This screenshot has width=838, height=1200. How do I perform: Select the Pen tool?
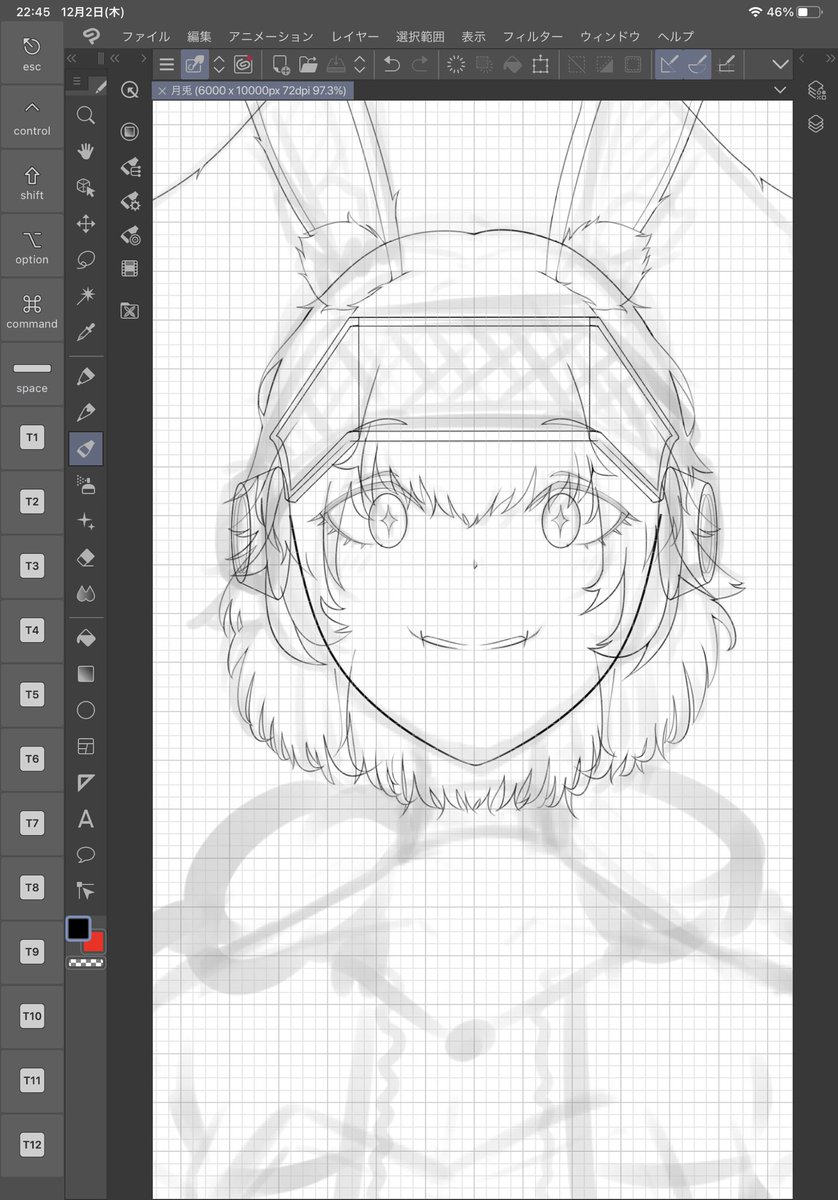click(86, 376)
